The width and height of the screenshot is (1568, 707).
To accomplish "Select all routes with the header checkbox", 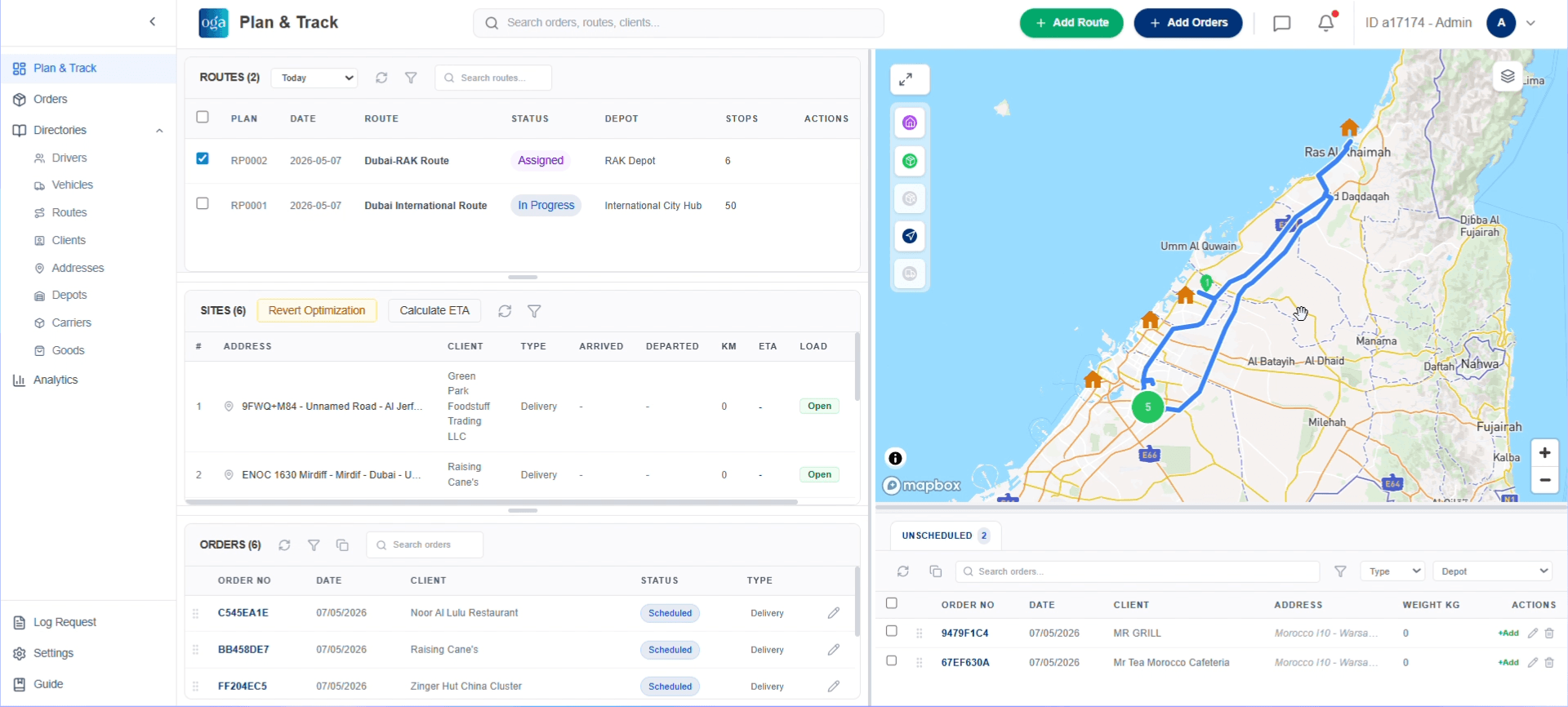I will pos(203,118).
